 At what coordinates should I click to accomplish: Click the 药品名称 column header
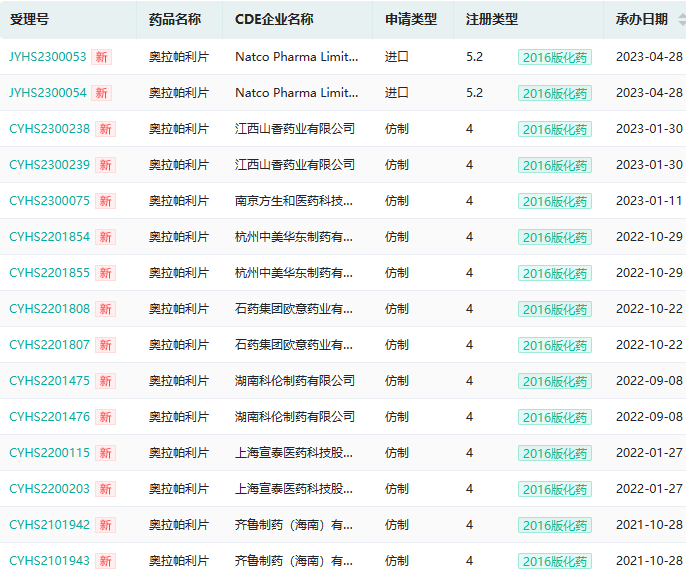(x=175, y=19)
